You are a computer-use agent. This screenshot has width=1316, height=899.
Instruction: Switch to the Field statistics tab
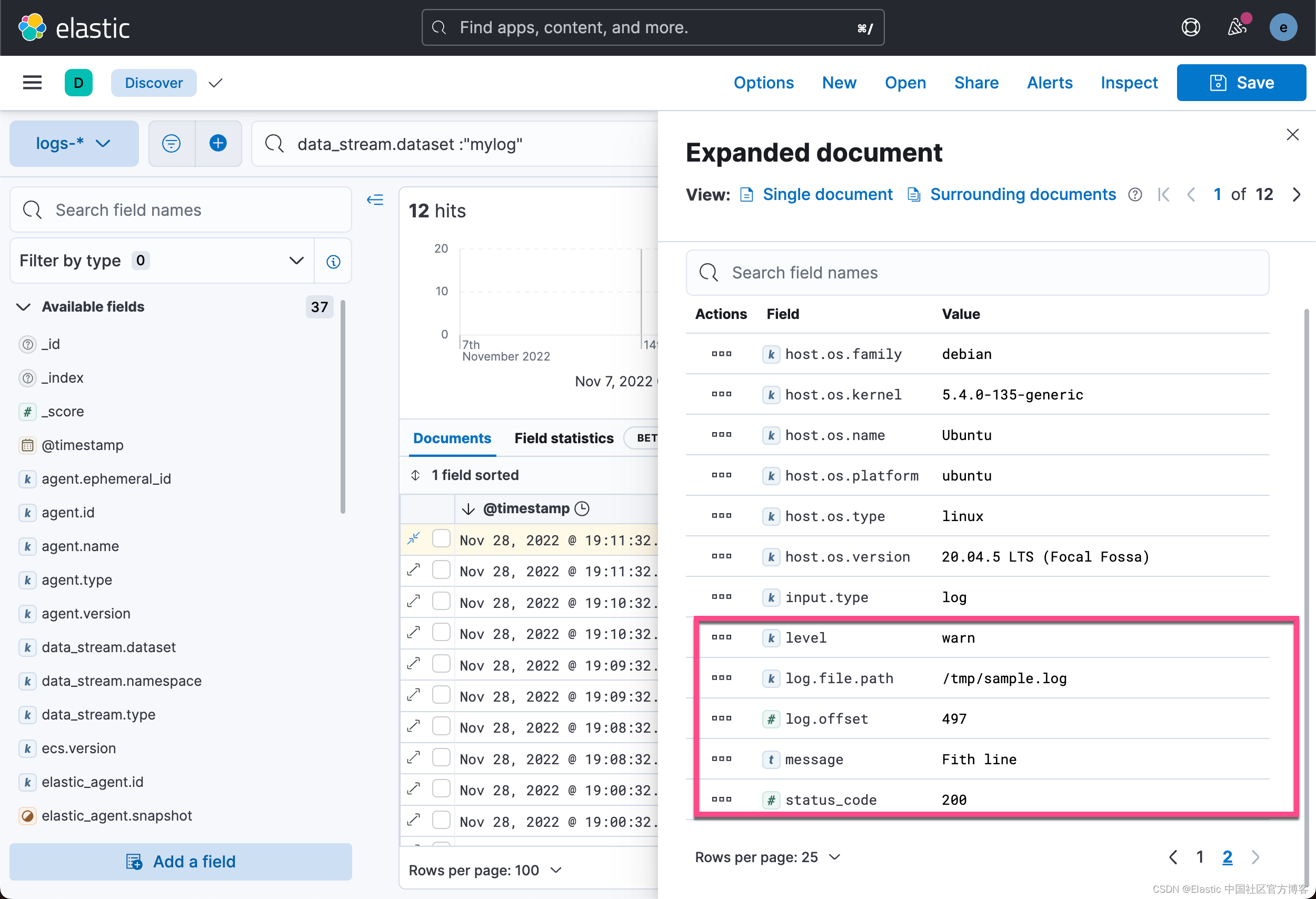coord(563,438)
